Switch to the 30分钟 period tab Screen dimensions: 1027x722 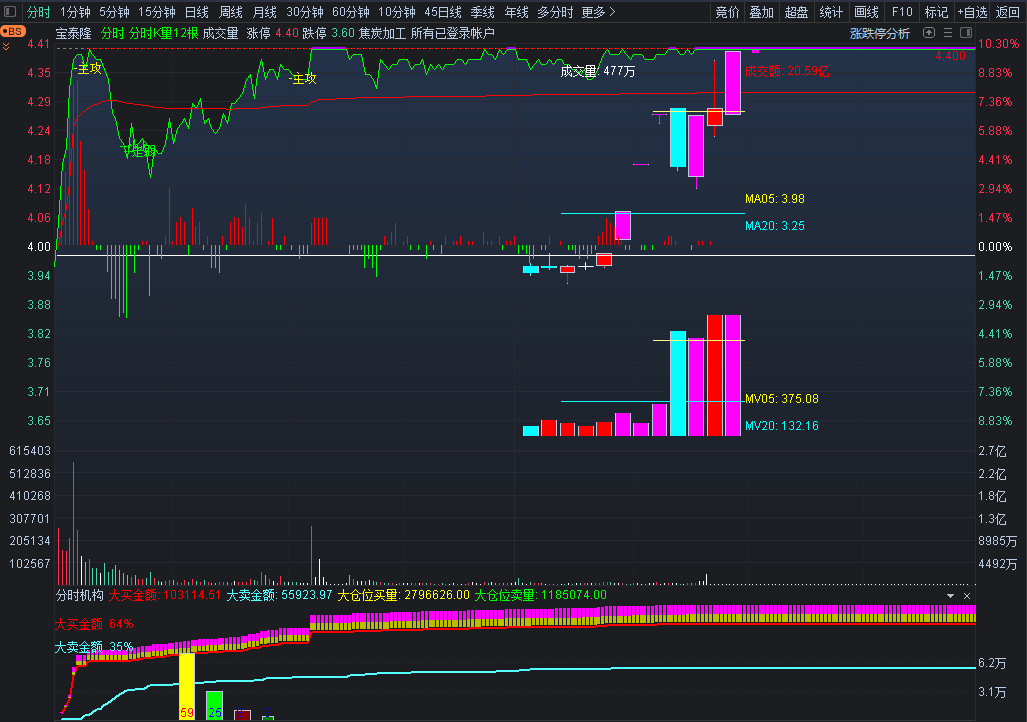305,12
